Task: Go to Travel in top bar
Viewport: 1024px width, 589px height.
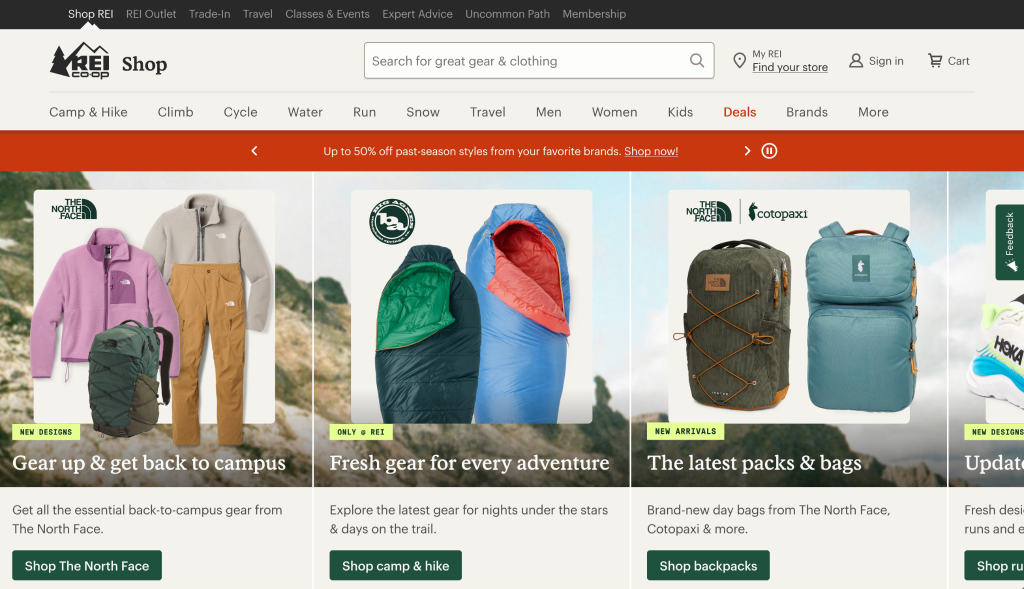Action: [257, 14]
